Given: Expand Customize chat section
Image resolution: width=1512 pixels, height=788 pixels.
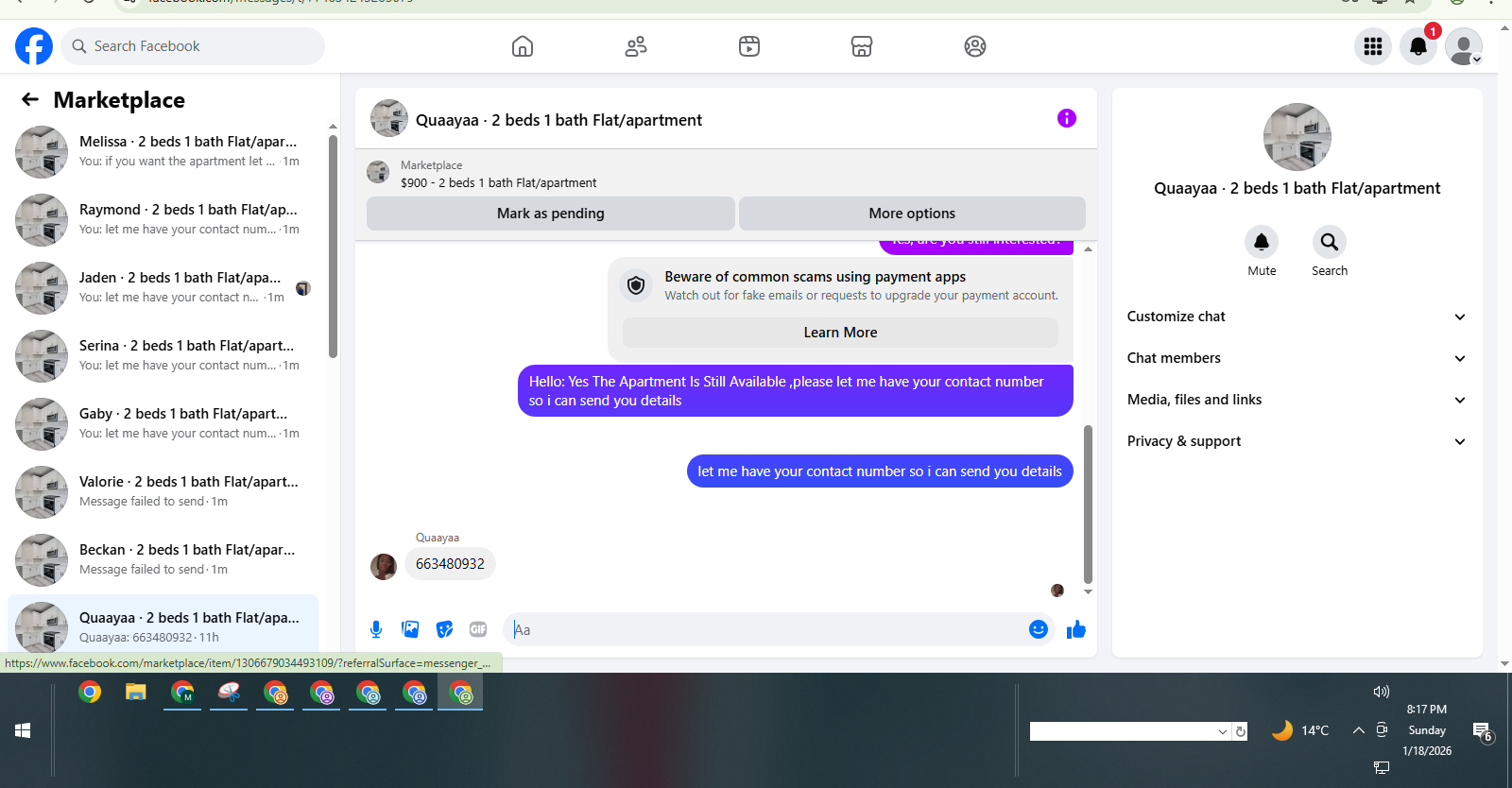Looking at the screenshot, I should pyautogui.click(x=1297, y=317).
